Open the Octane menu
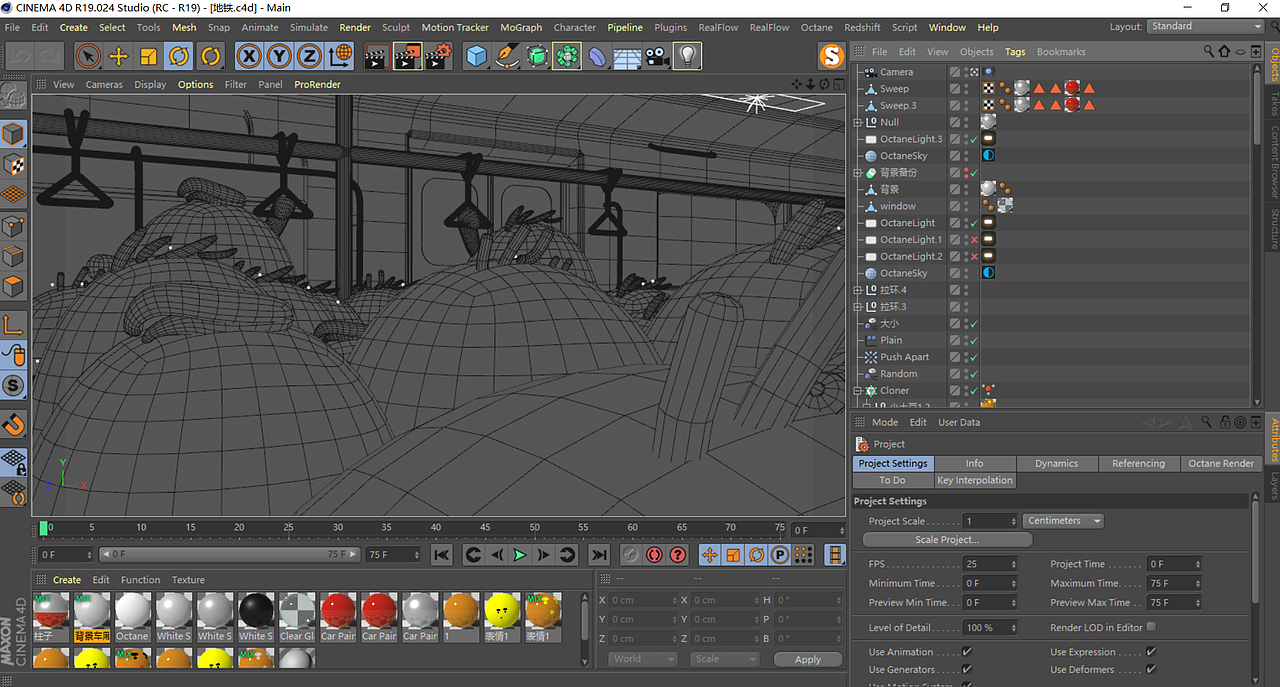Image resolution: width=1280 pixels, height=687 pixels. (x=816, y=27)
